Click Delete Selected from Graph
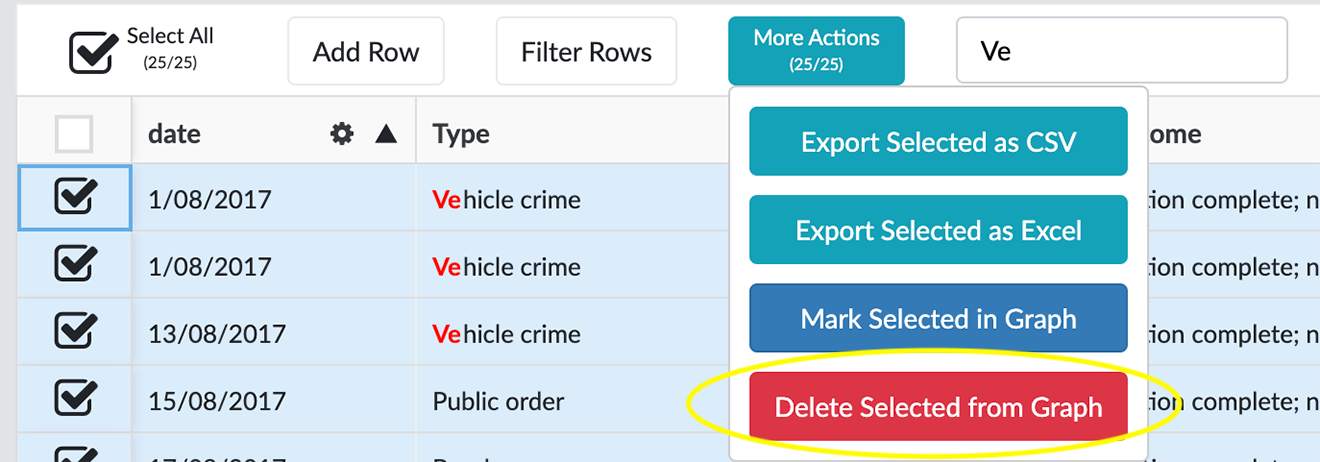Image resolution: width=1320 pixels, height=462 pixels. pos(938,407)
